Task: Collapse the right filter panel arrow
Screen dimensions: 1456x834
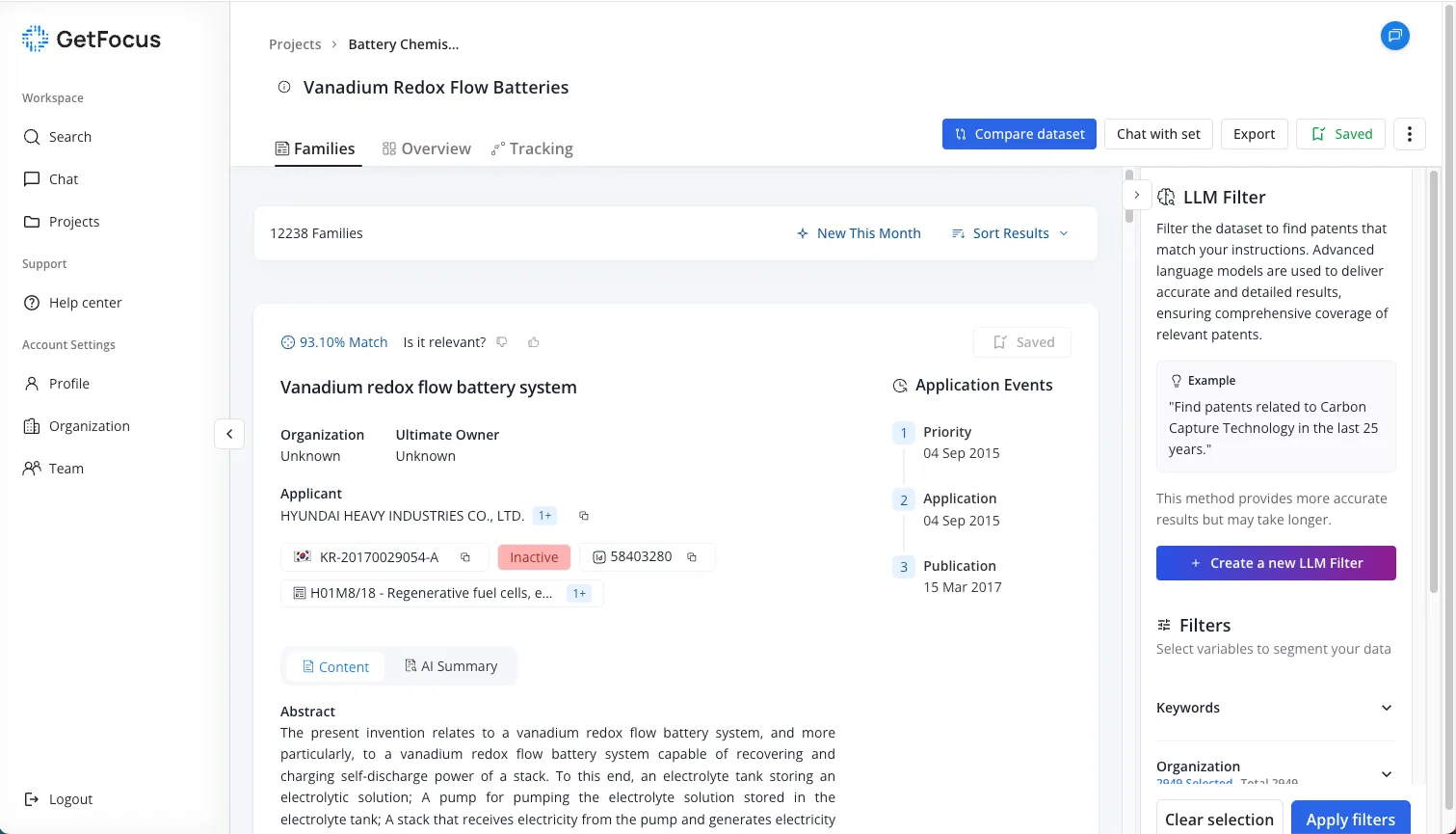Action: 1137,195
